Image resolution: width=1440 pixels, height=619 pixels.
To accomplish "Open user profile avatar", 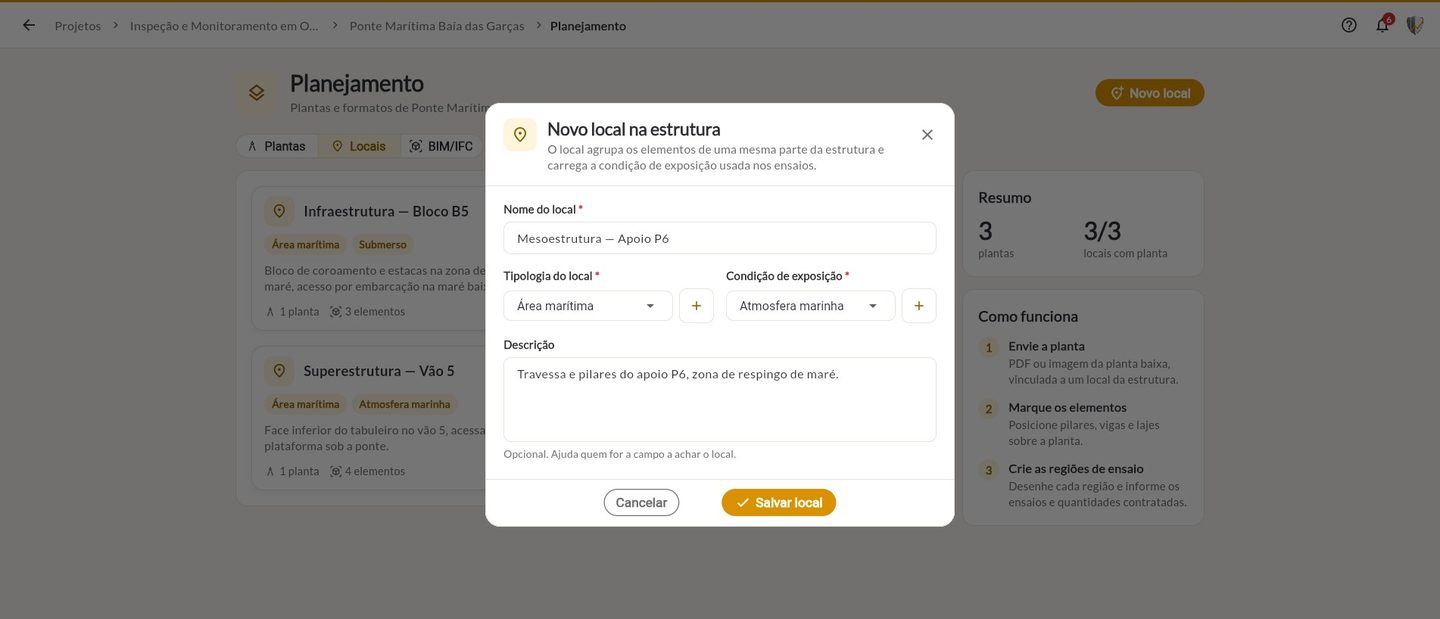I will (x=1415, y=25).
